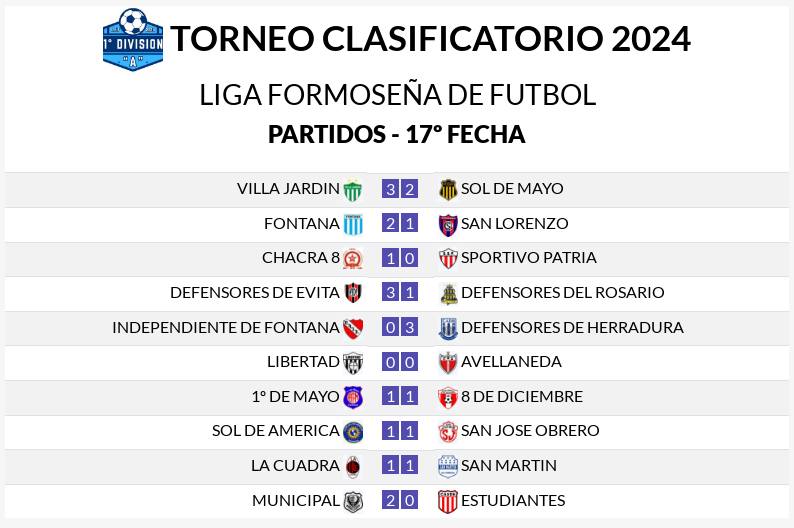
Task: Click the Sol de America team name
Action: coord(275,431)
